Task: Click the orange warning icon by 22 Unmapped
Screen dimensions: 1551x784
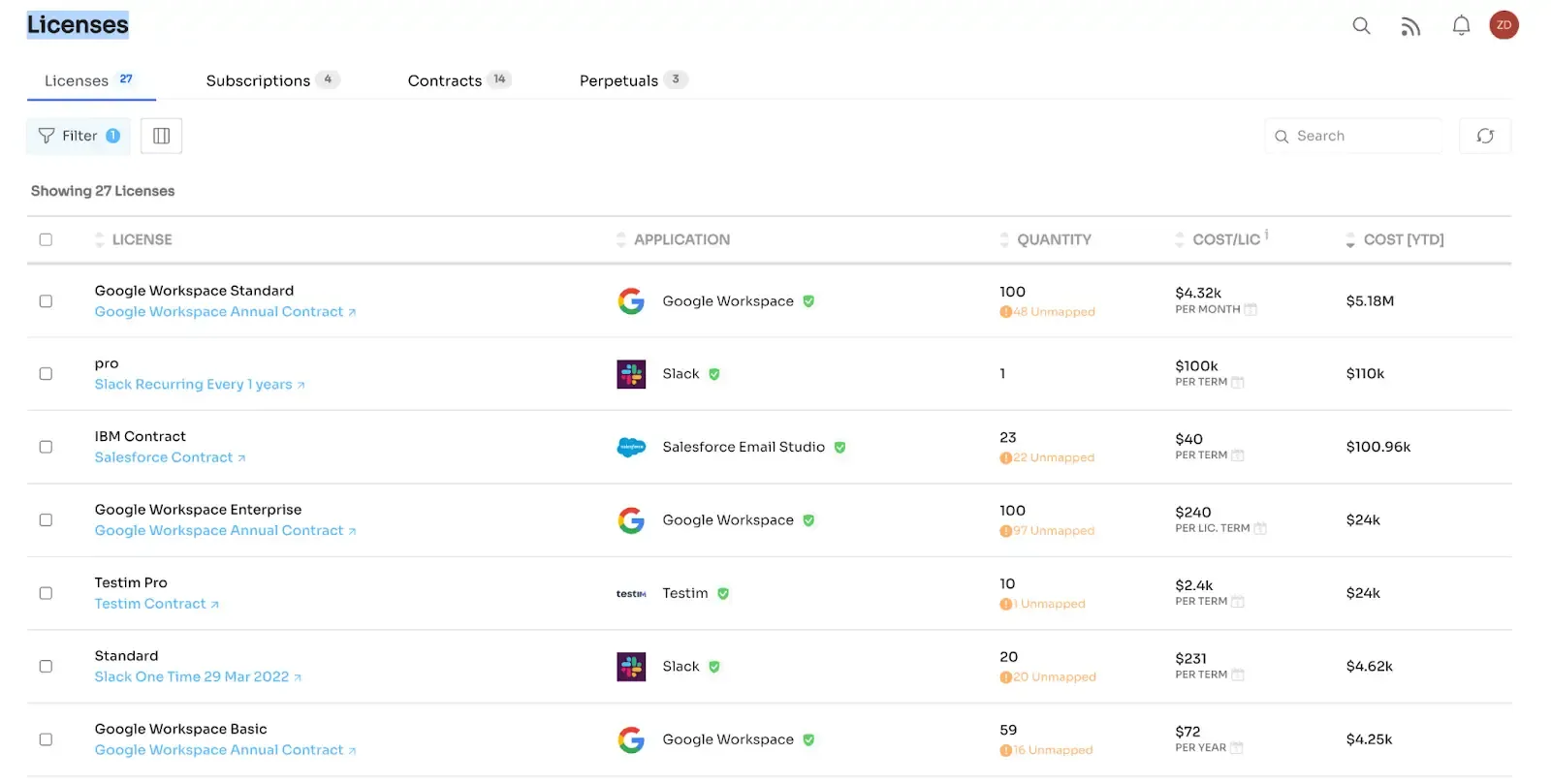Action: [1005, 458]
